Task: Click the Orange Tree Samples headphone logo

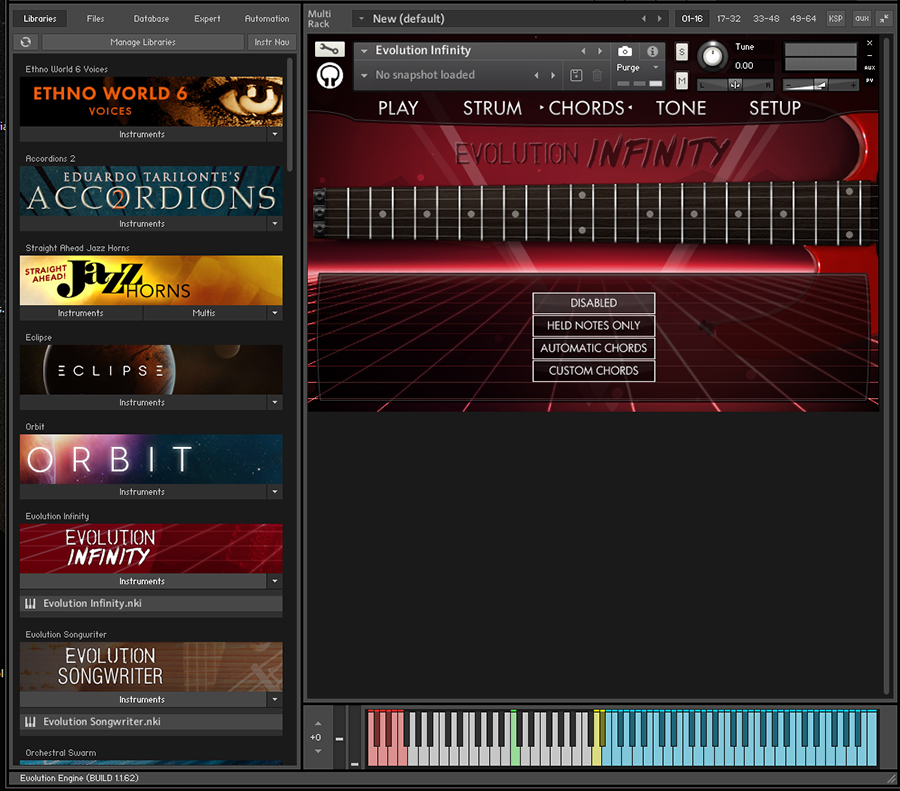Action: pos(329,75)
